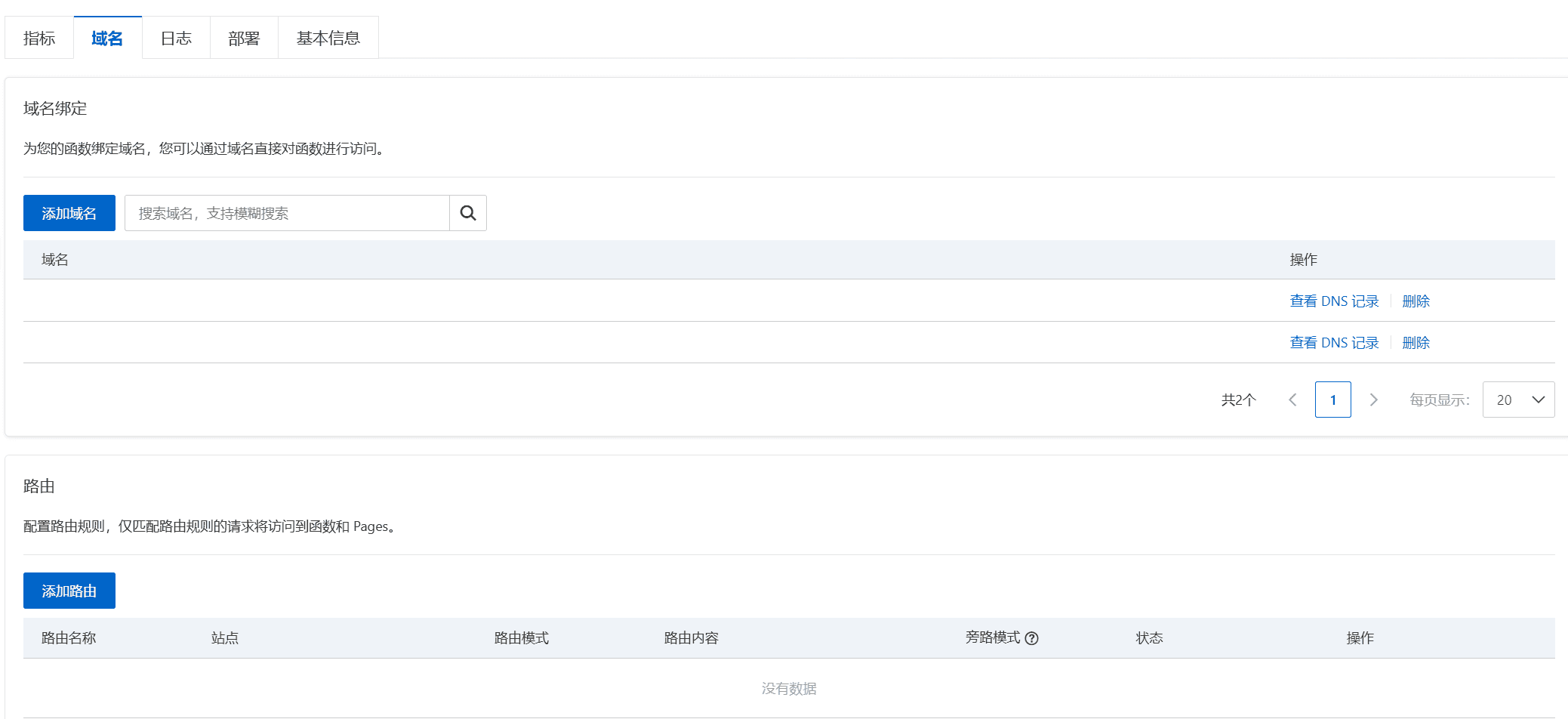
Task: Open the 基本信息 tab
Action: tap(328, 38)
